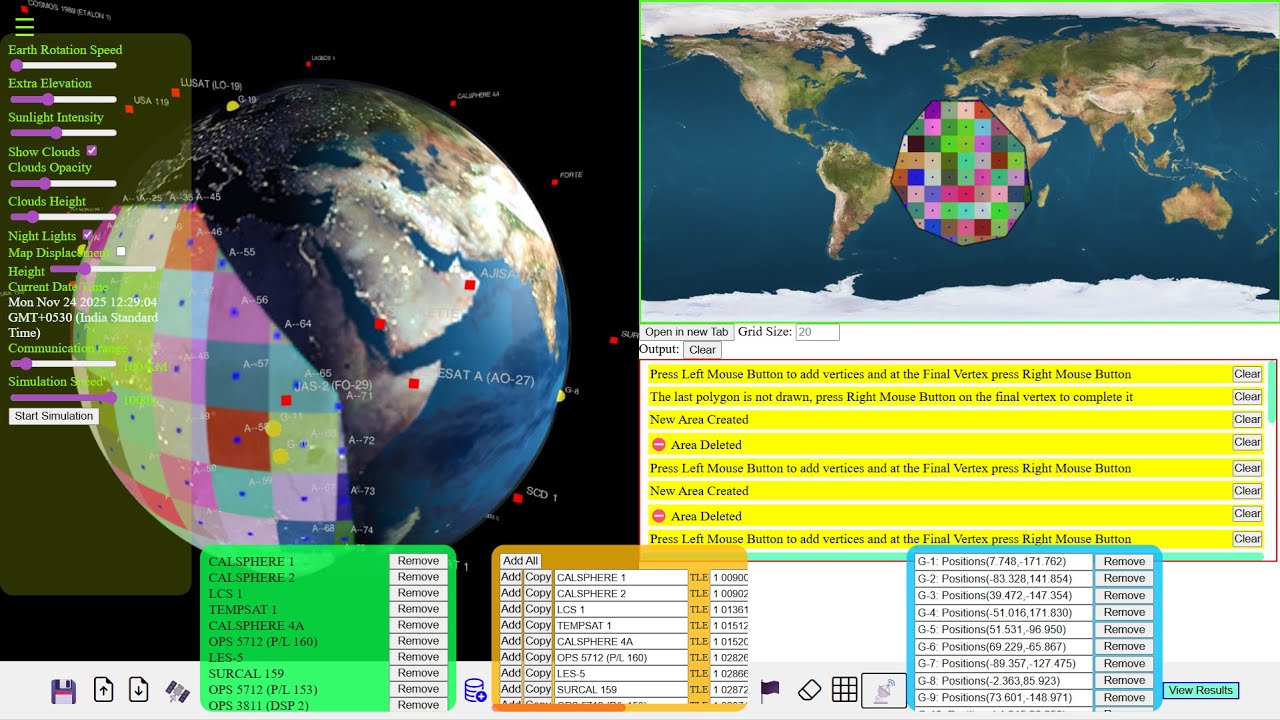The image size is (1280, 720).
Task: Click the flag icon in toolbar
Action: tap(770, 689)
